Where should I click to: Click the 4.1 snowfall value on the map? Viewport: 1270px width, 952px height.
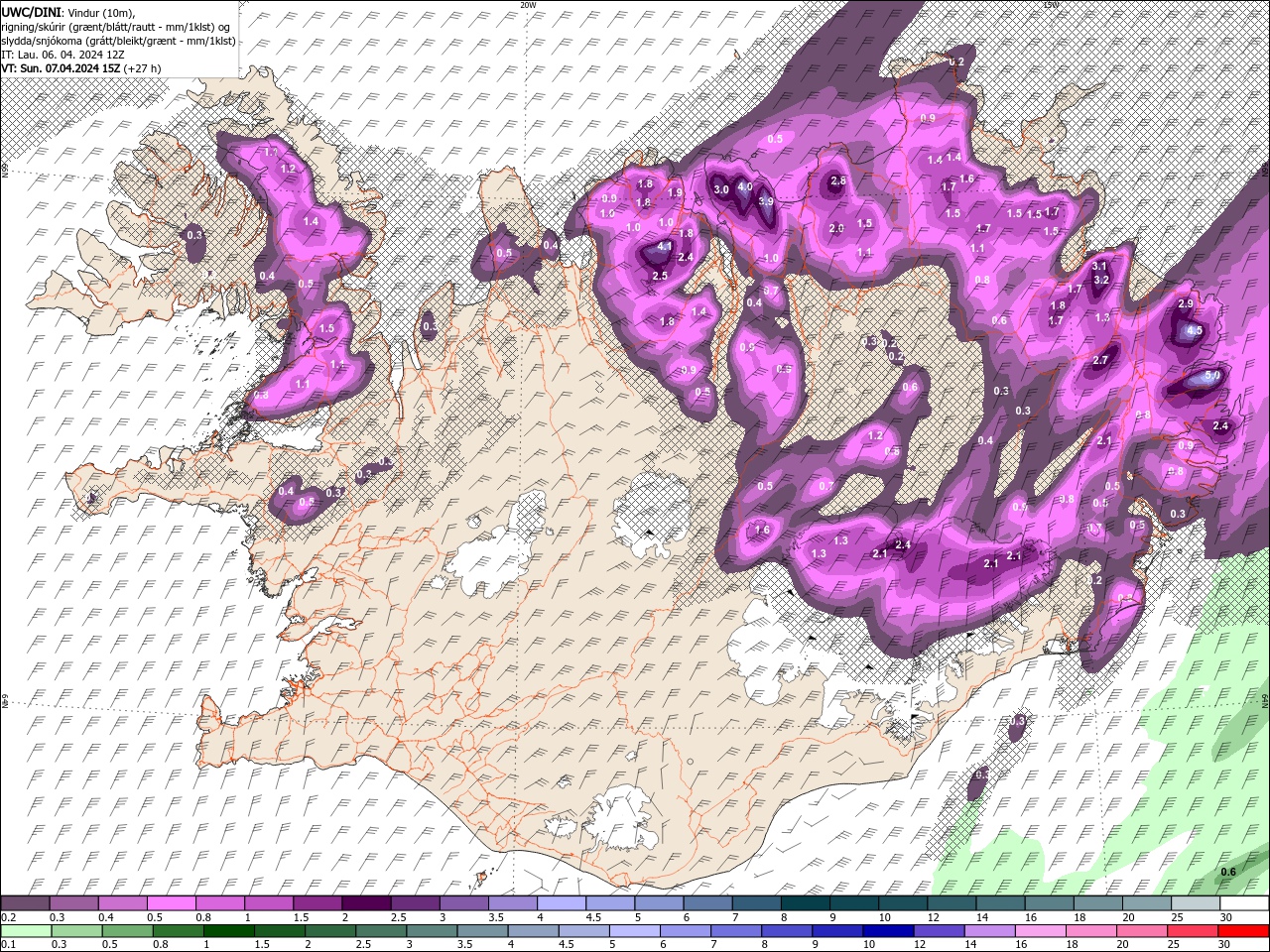(666, 247)
